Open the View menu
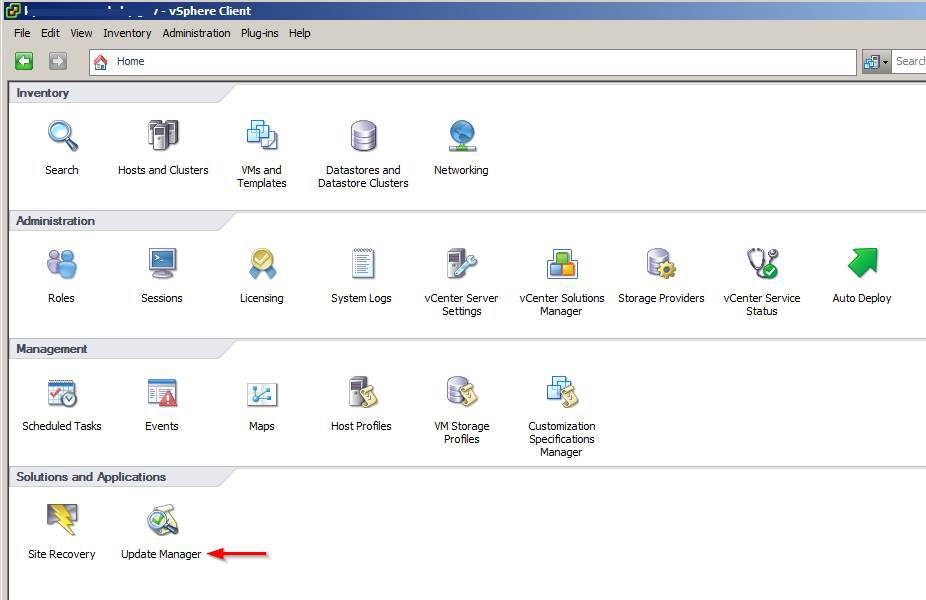The width and height of the screenshot is (926, 600). [81, 33]
